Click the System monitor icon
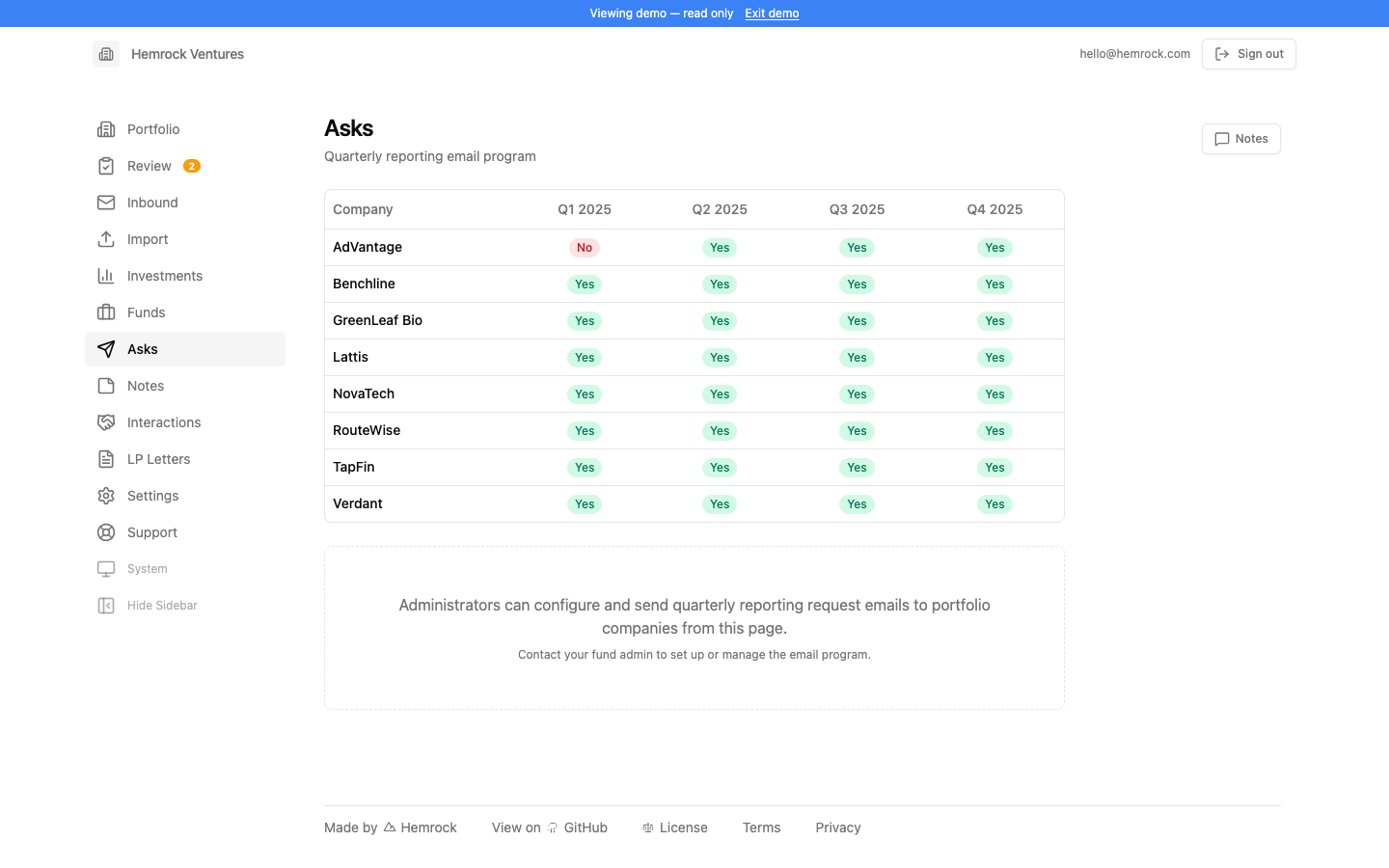 106,569
